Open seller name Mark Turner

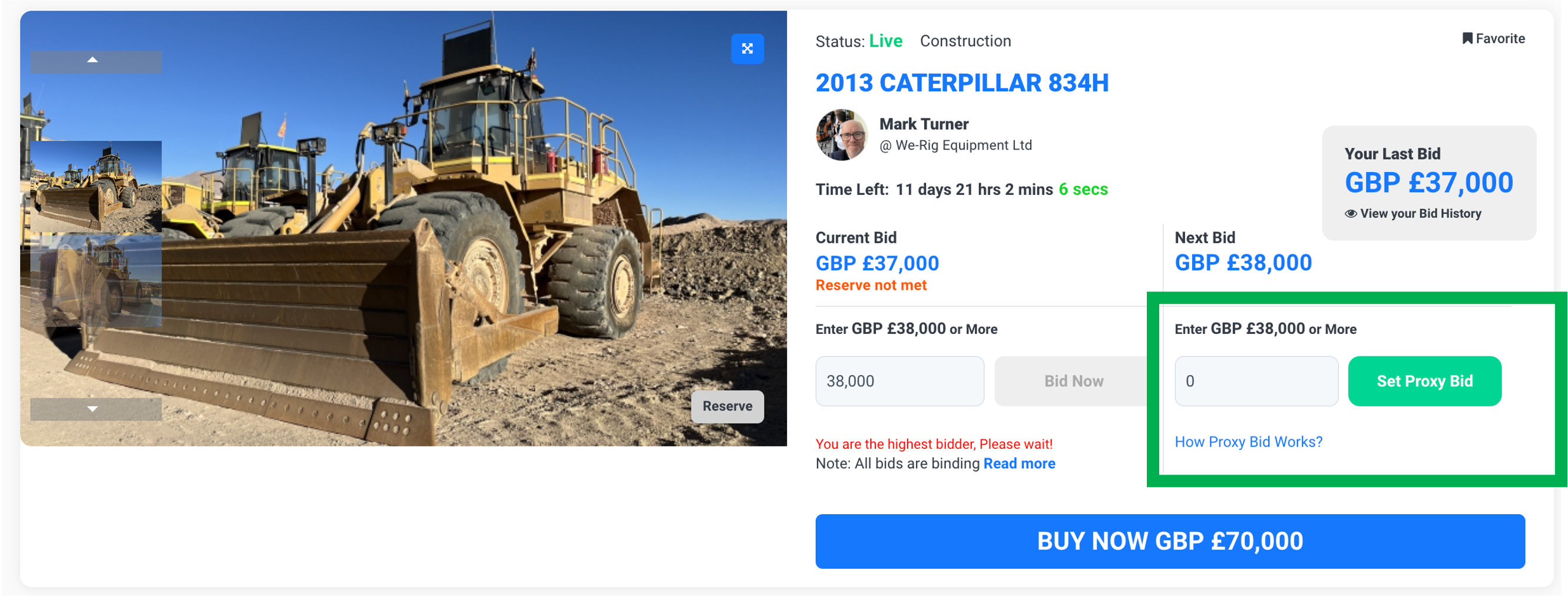pyautogui.click(x=924, y=124)
